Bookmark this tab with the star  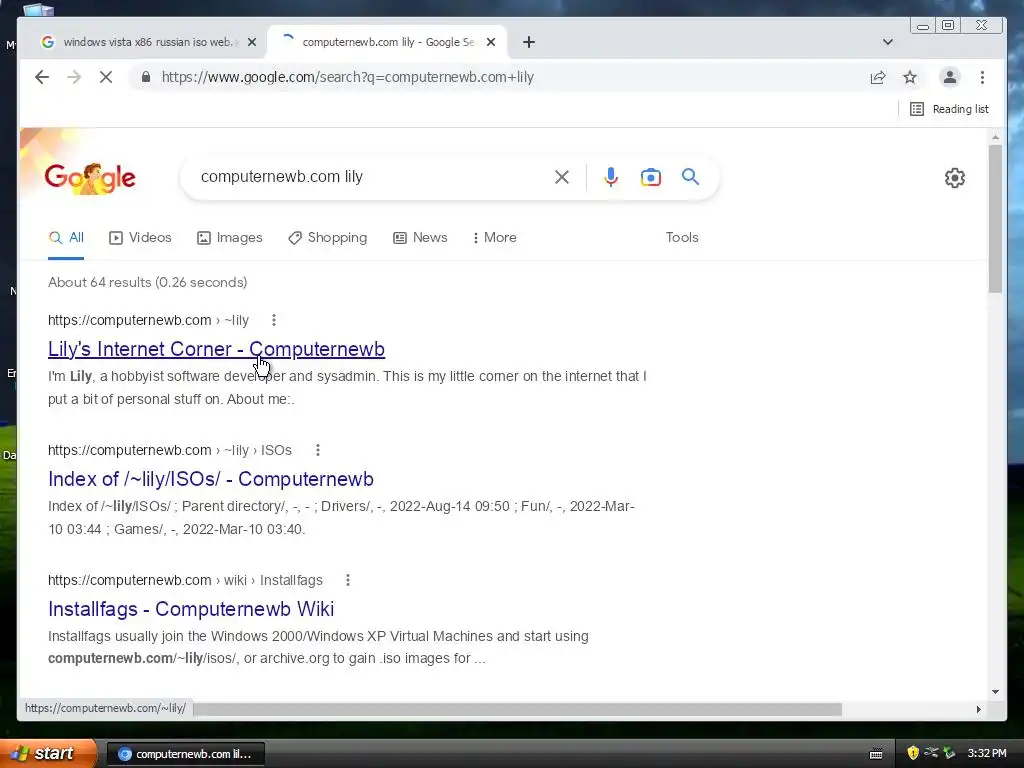tap(910, 77)
